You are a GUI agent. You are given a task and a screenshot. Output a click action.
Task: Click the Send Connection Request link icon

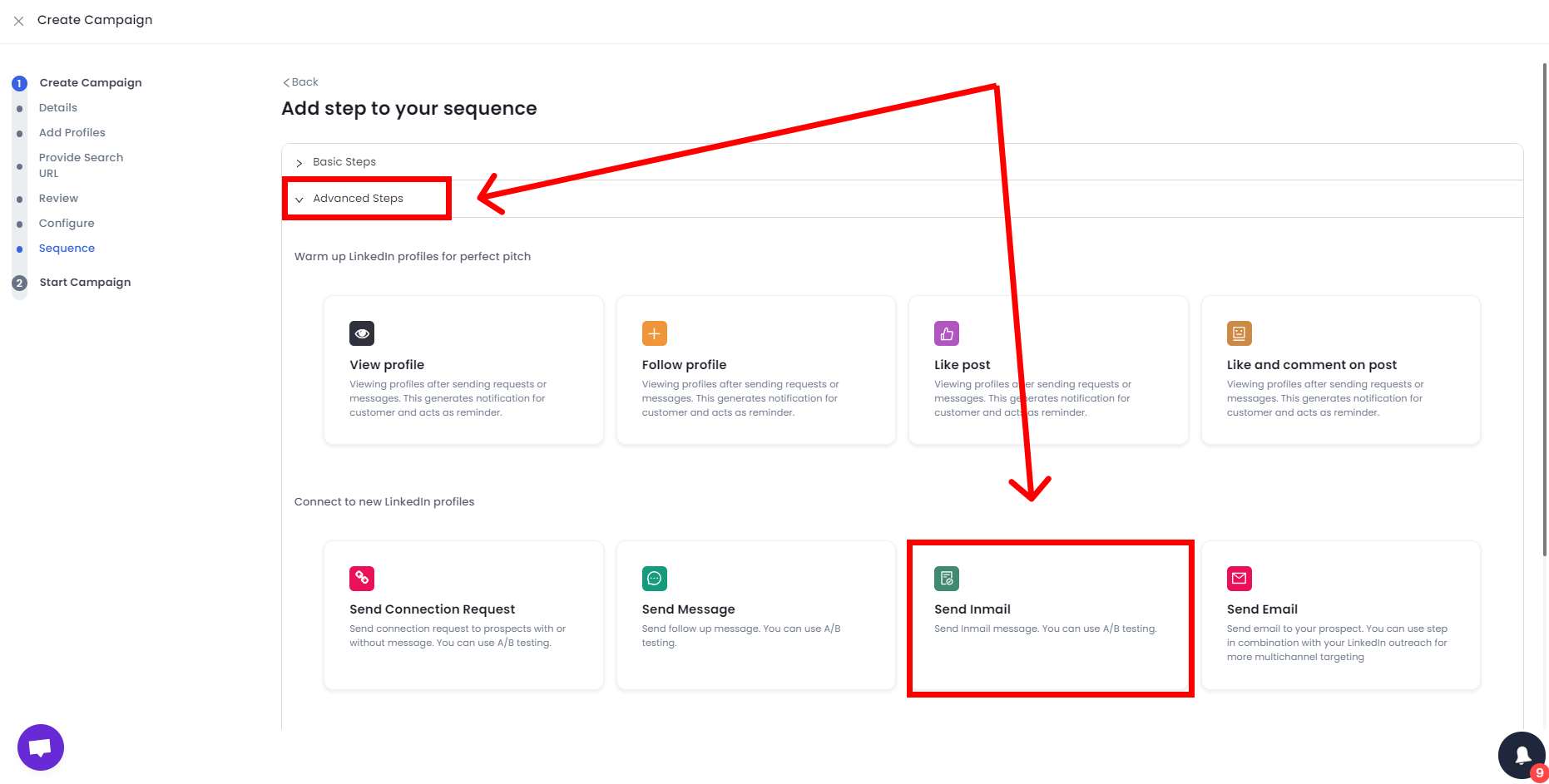(x=361, y=578)
